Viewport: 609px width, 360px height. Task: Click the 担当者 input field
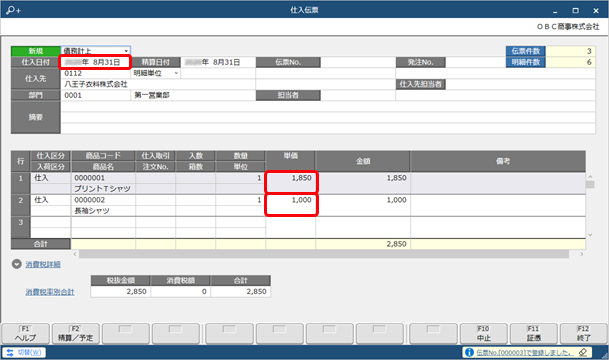pyautogui.click(x=358, y=95)
